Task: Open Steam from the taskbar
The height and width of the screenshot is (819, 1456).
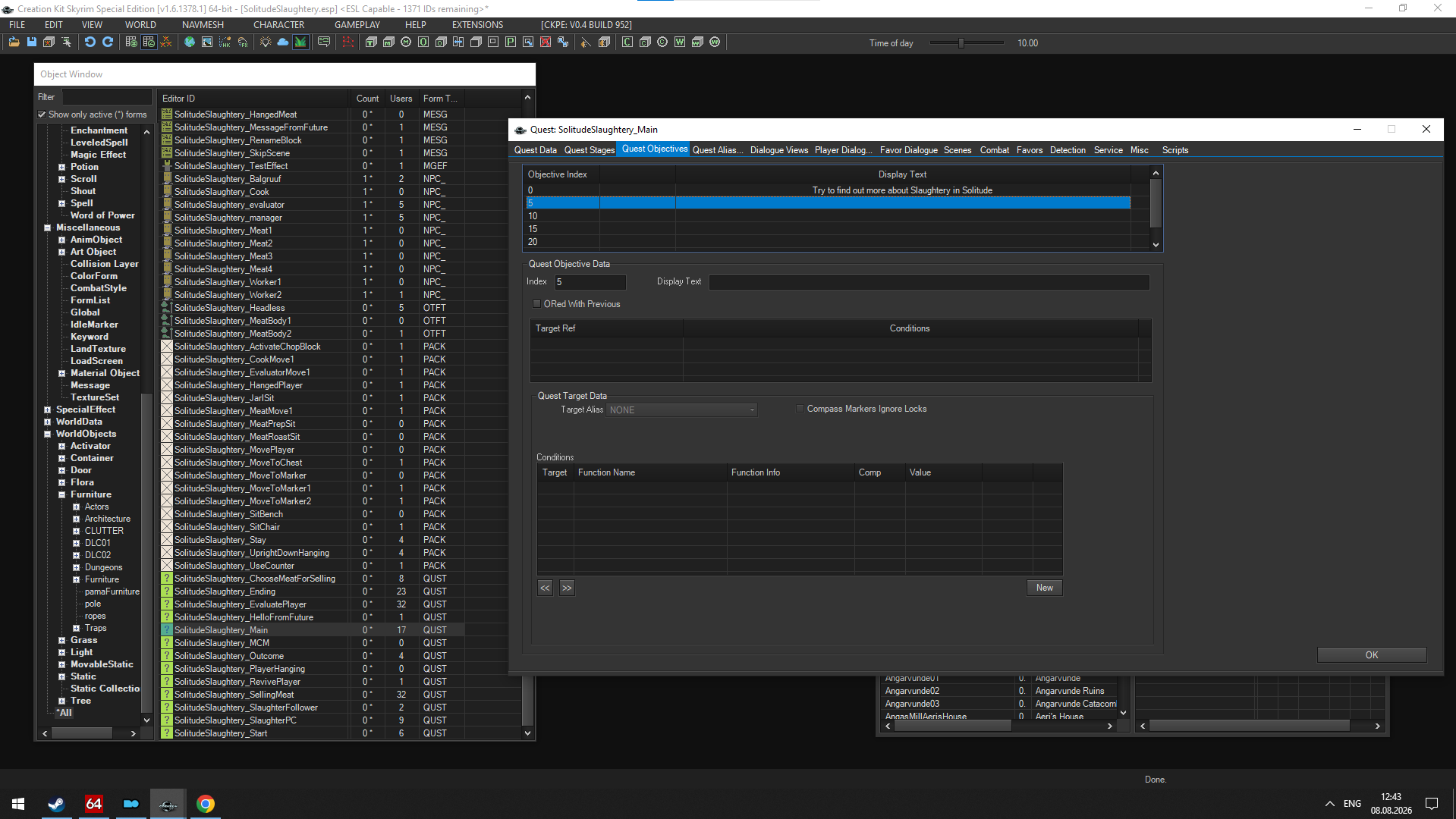Action: click(x=56, y=804)
